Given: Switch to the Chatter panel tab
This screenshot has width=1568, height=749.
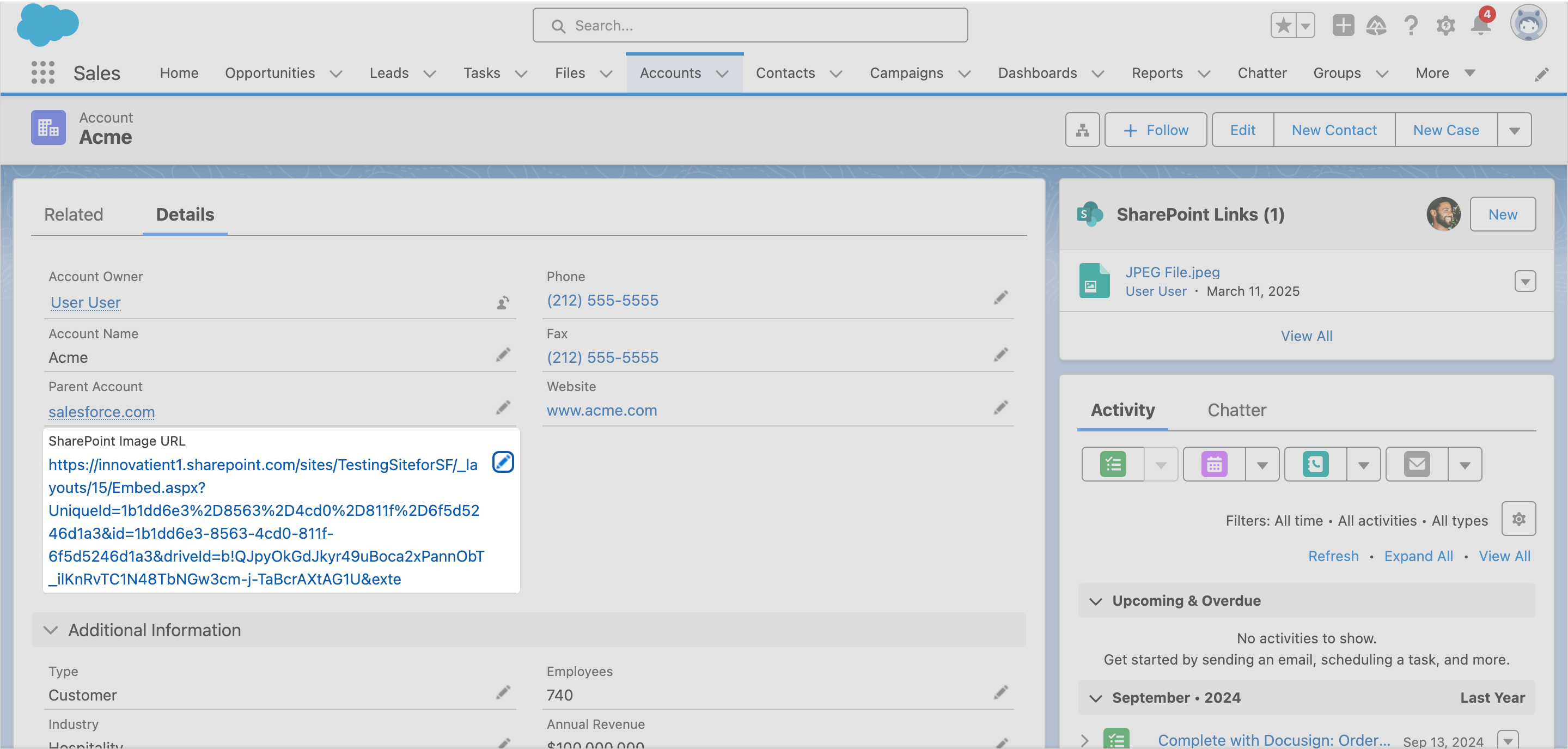Looking at the screenshot, I should 1236,410.
